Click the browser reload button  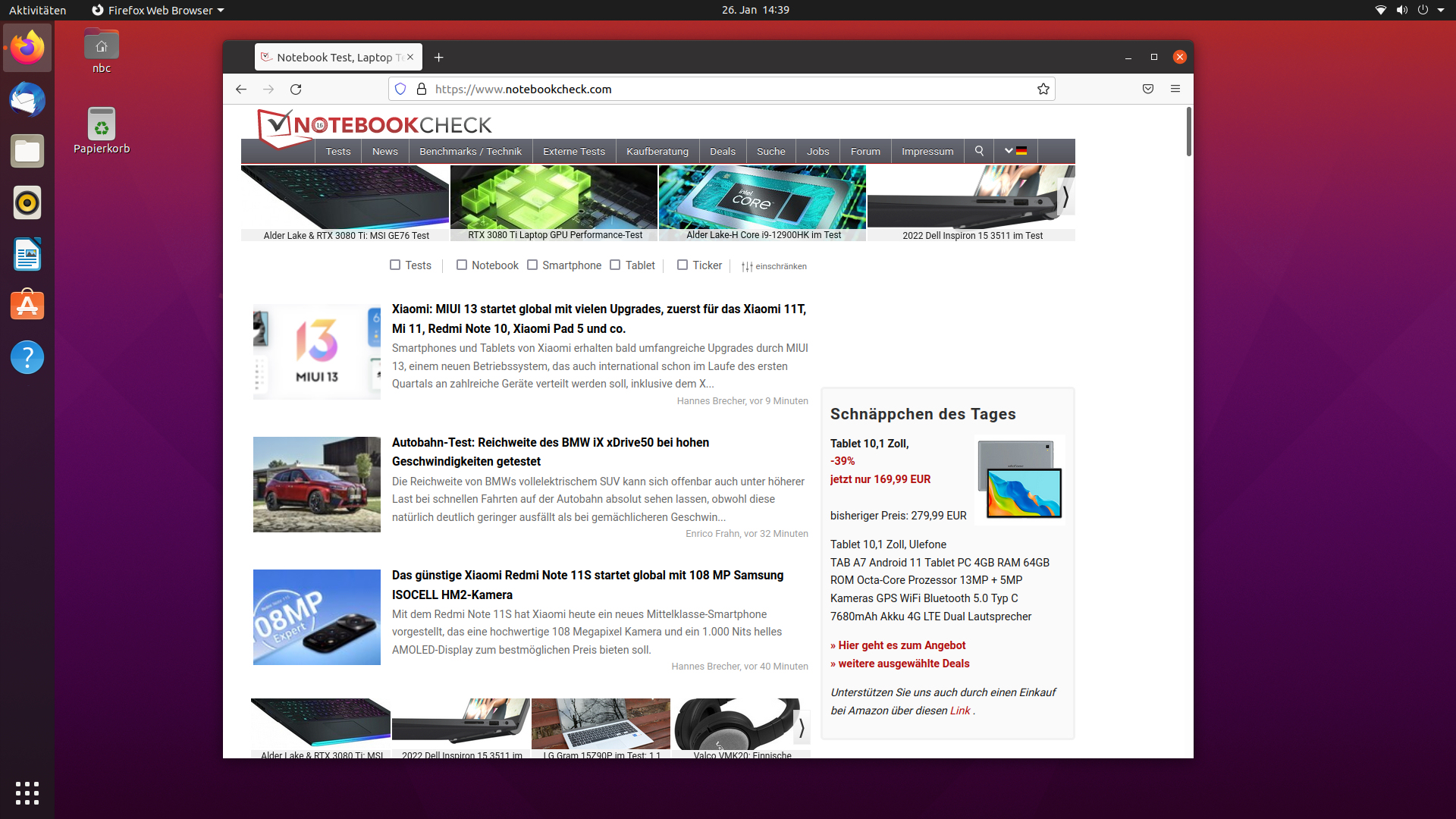tap(296, 89)
